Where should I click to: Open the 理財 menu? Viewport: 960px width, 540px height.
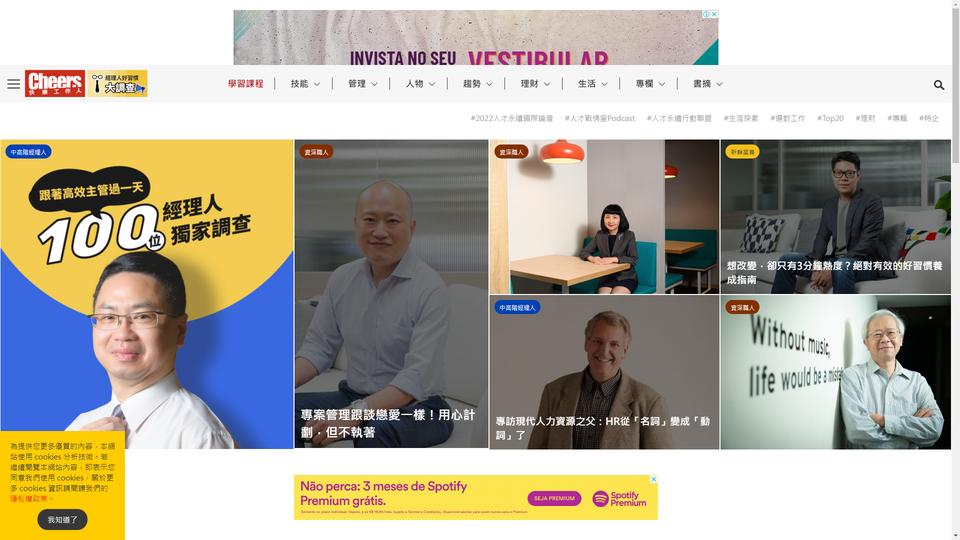click(x=535, y=84)
